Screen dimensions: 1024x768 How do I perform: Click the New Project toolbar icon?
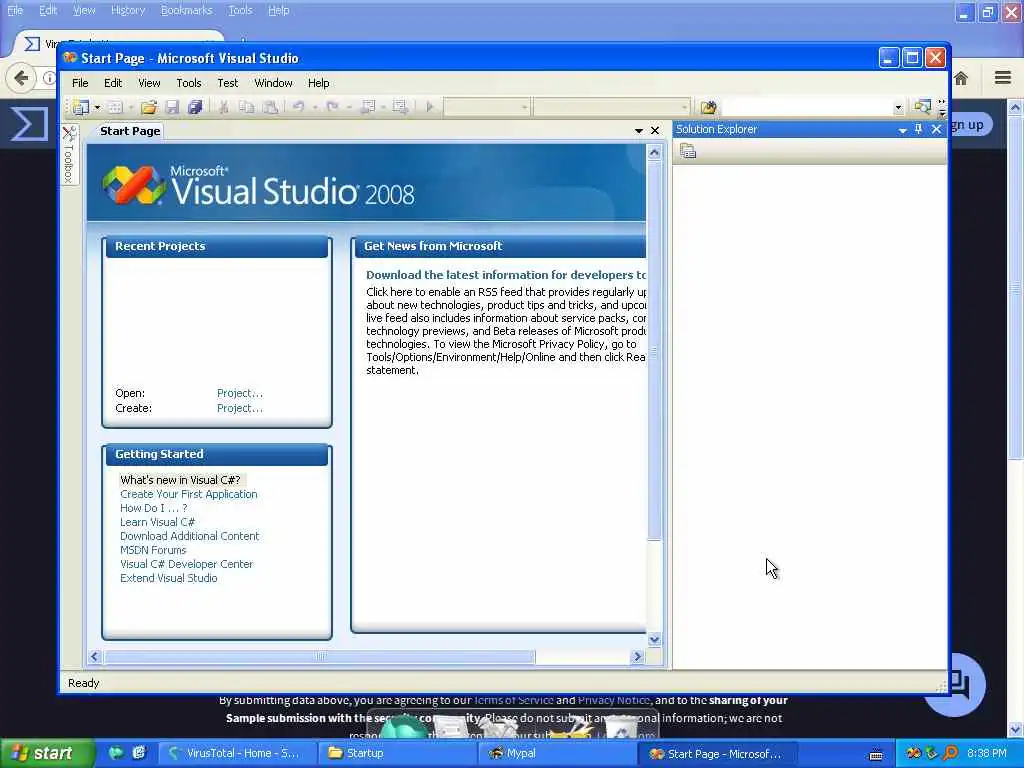click(81, 107)
